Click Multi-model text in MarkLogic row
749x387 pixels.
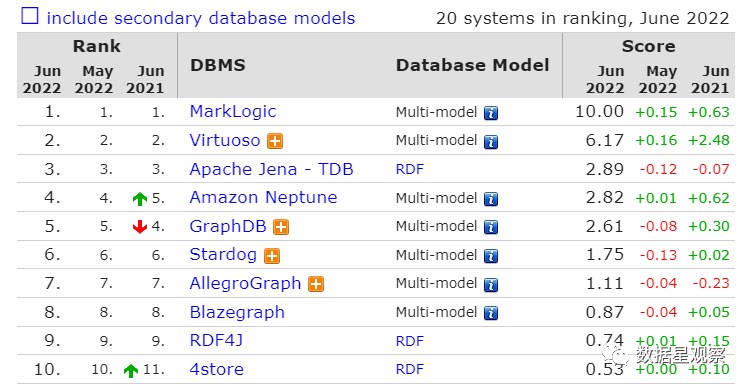pos(437,112)
